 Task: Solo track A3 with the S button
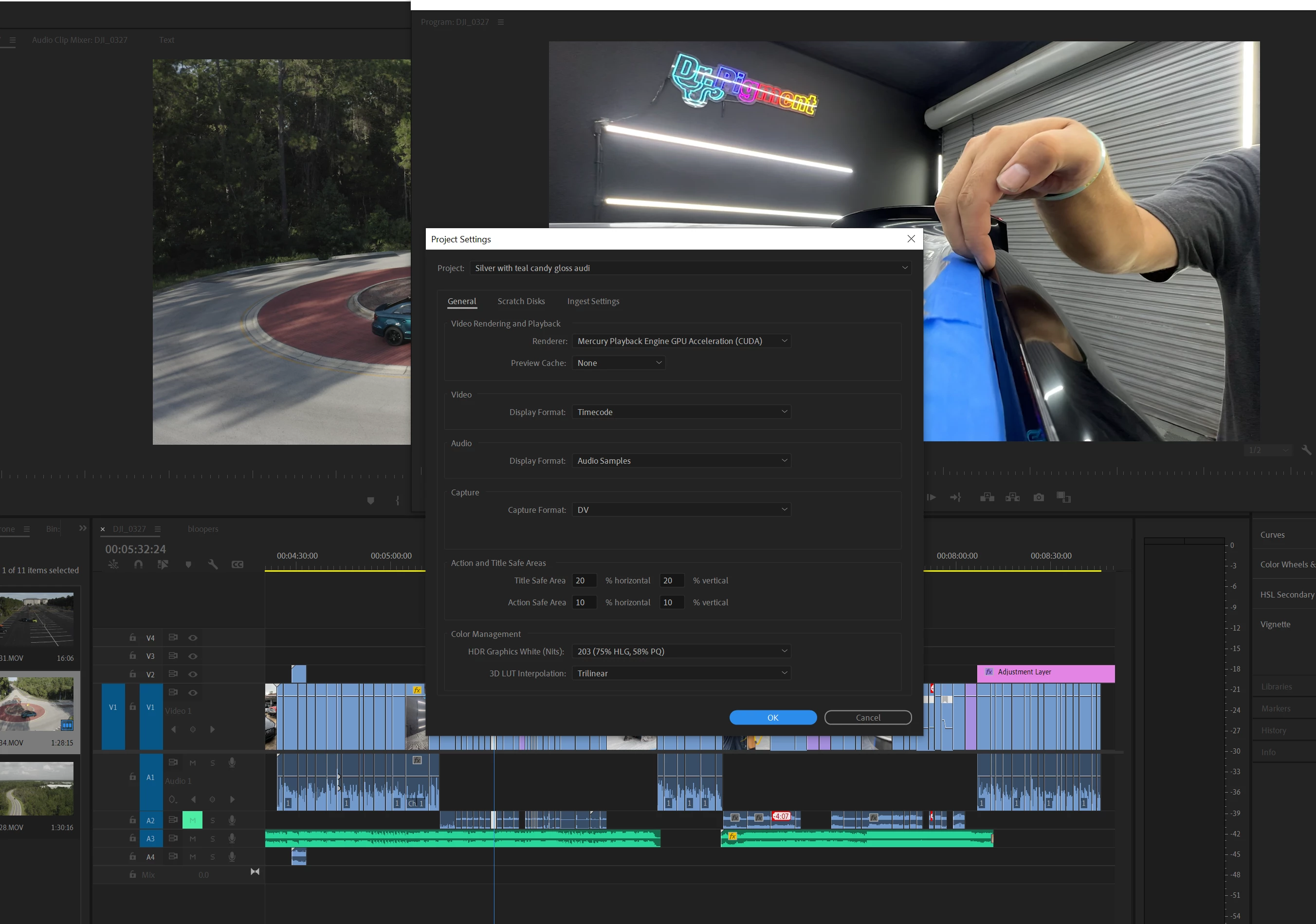pyautogui.click(x=213, y=838)
